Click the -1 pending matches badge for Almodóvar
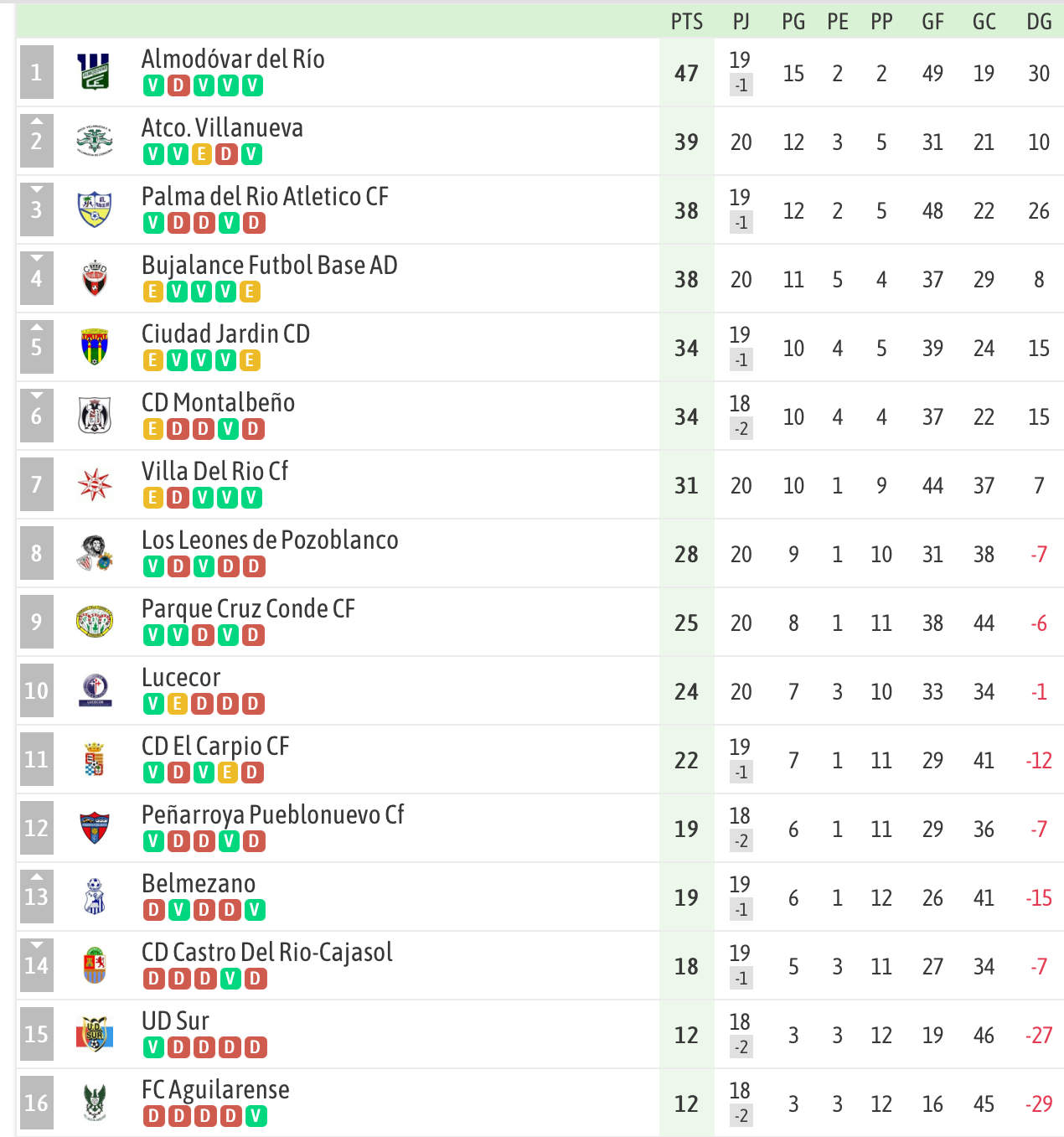Image resolution: width=1064 pixels, height=1137 pixels. tap(741, 85)
